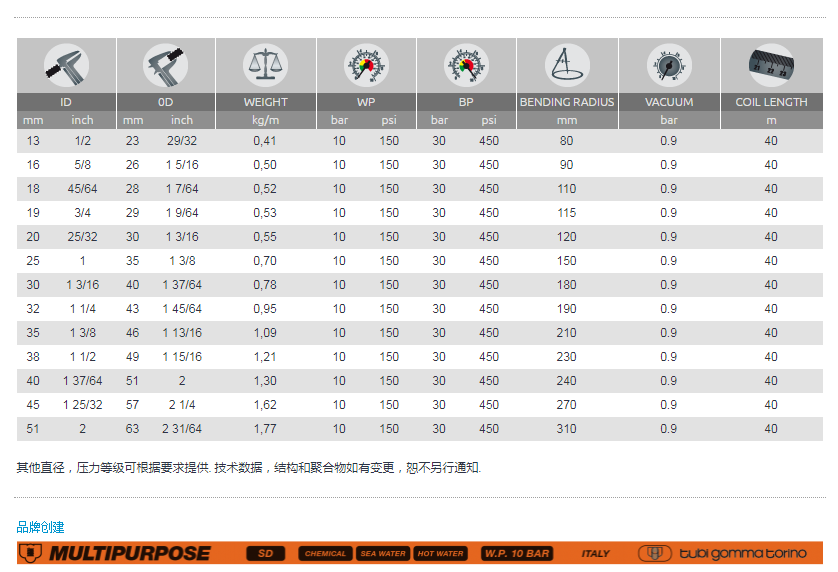Click the Chinese disclaimer note below table
Viewport: 838px width, 572px height.
tap(249, 468)
